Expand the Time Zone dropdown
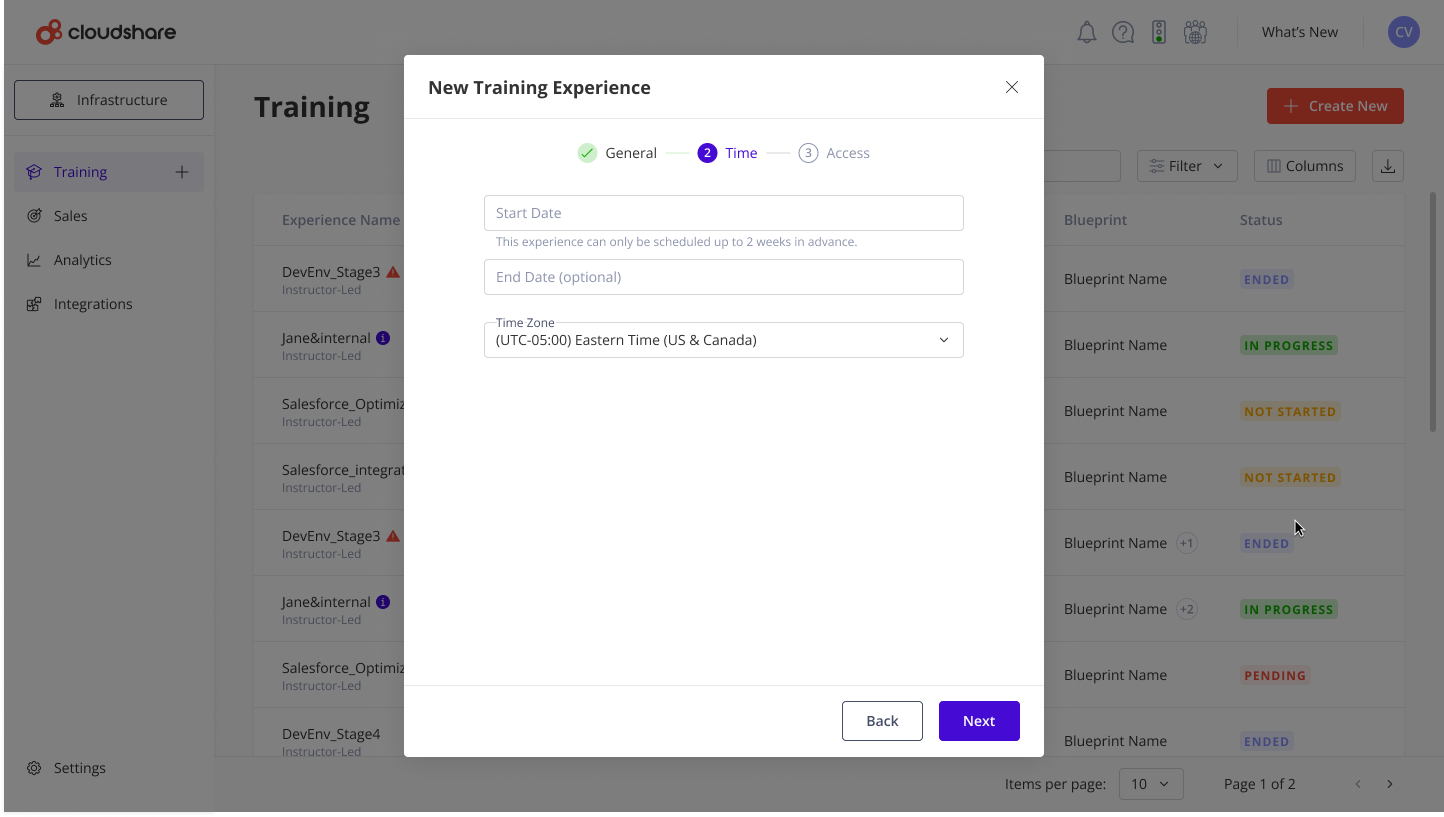This screenshot has width=1444, height=817. [724, 340]
